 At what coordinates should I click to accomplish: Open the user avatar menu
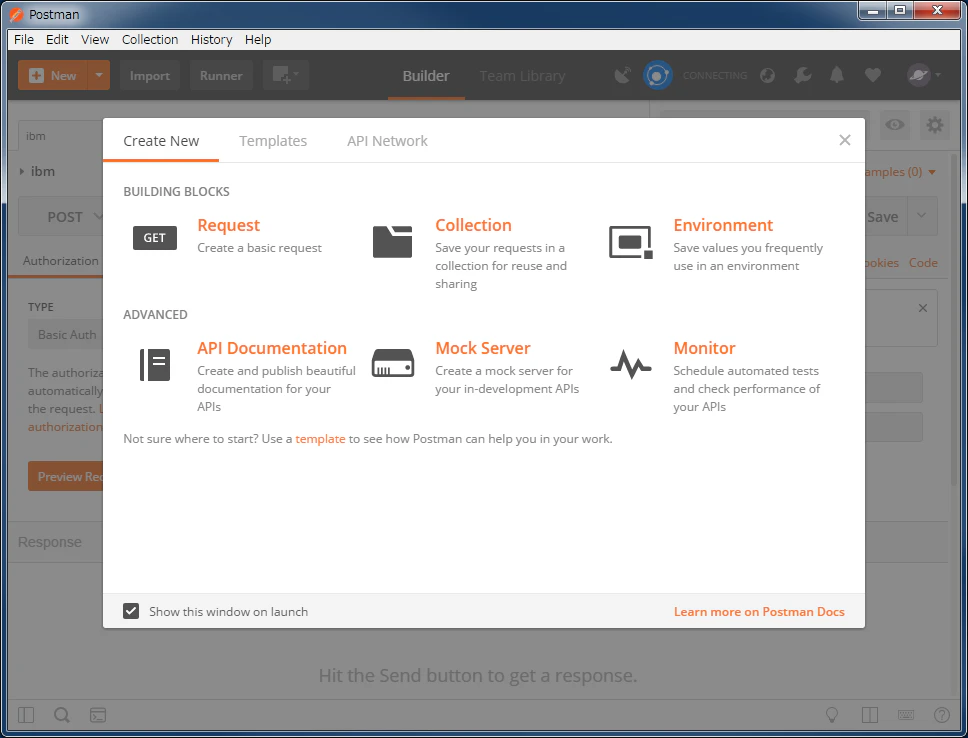point(924,75)
